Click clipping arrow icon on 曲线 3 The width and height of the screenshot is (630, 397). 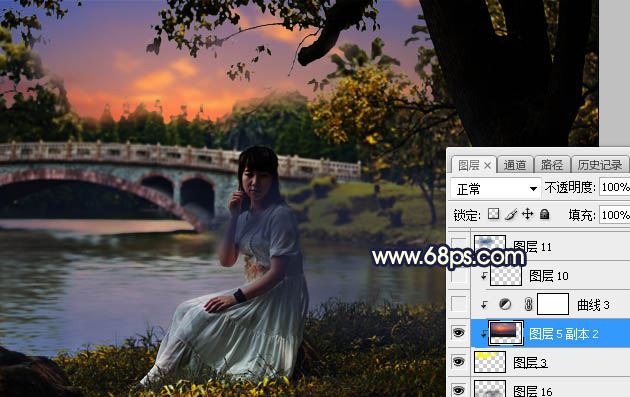[x=484, y=305]
